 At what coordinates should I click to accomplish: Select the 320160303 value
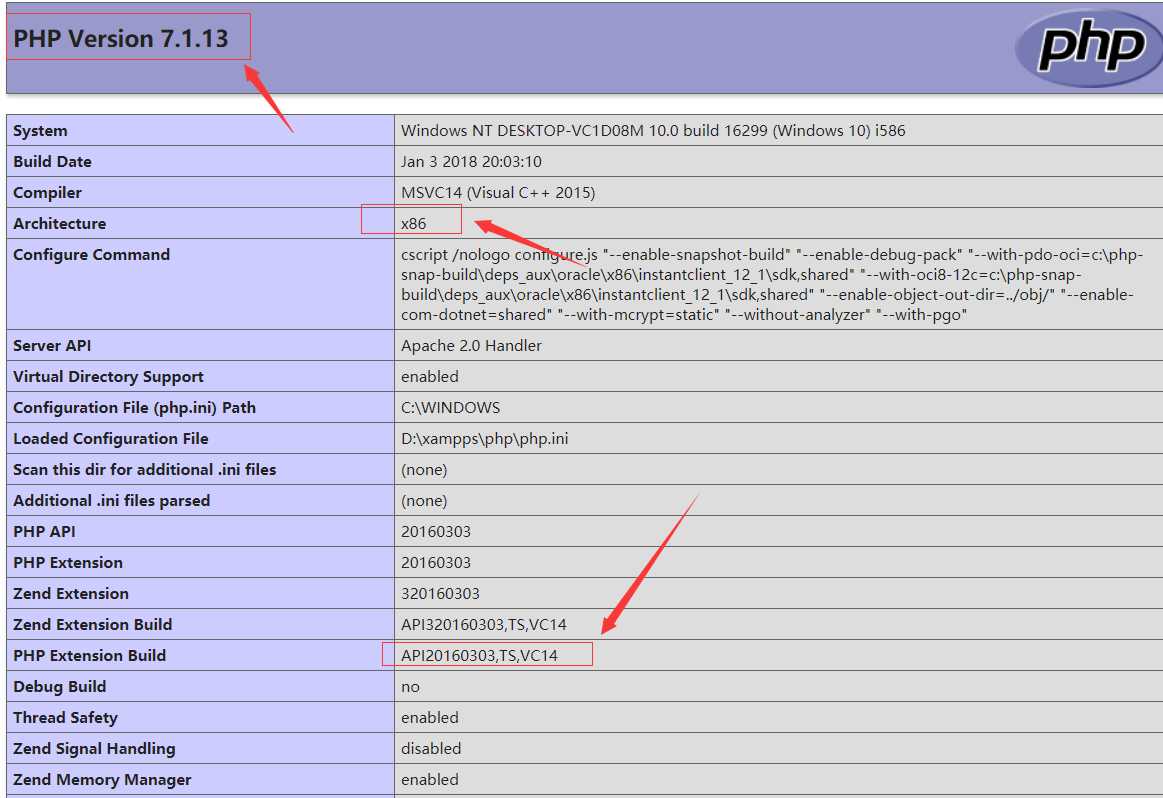coord(440,595)
